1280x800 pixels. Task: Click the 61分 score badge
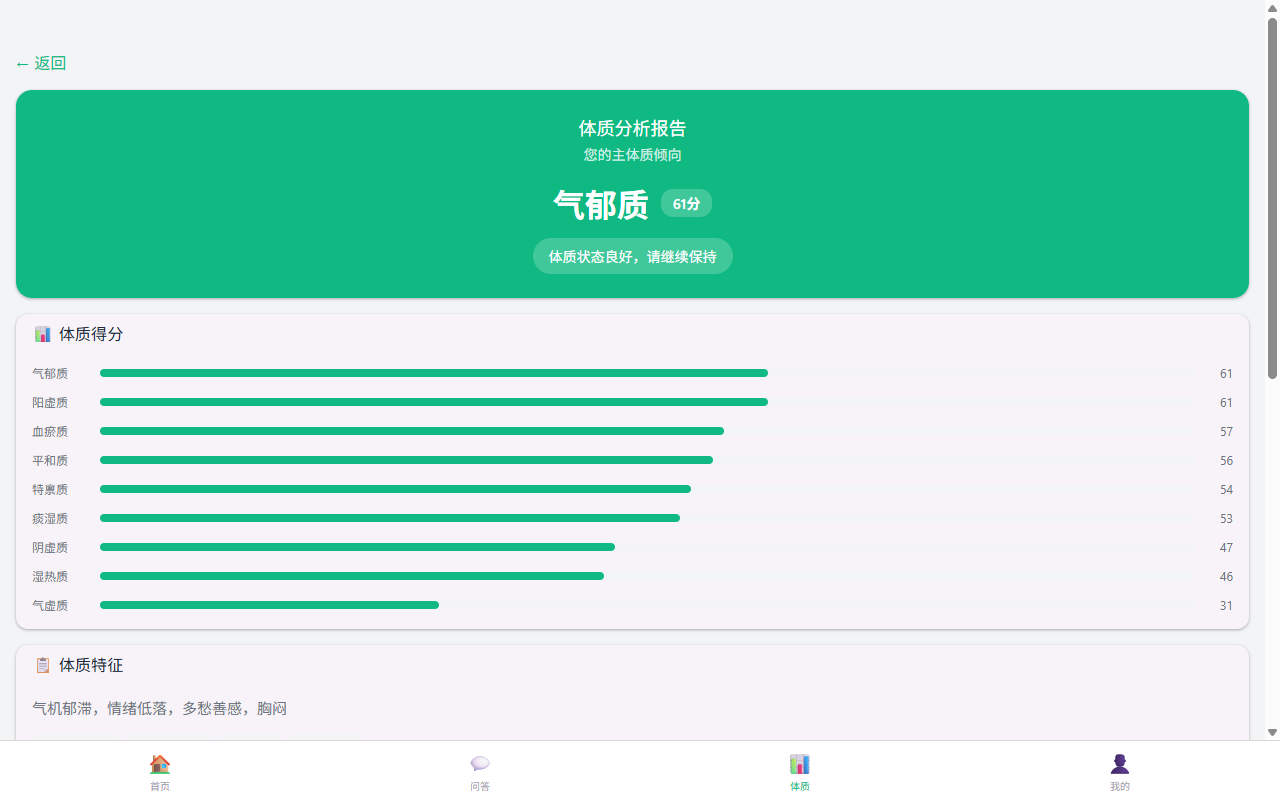[686, 204]
